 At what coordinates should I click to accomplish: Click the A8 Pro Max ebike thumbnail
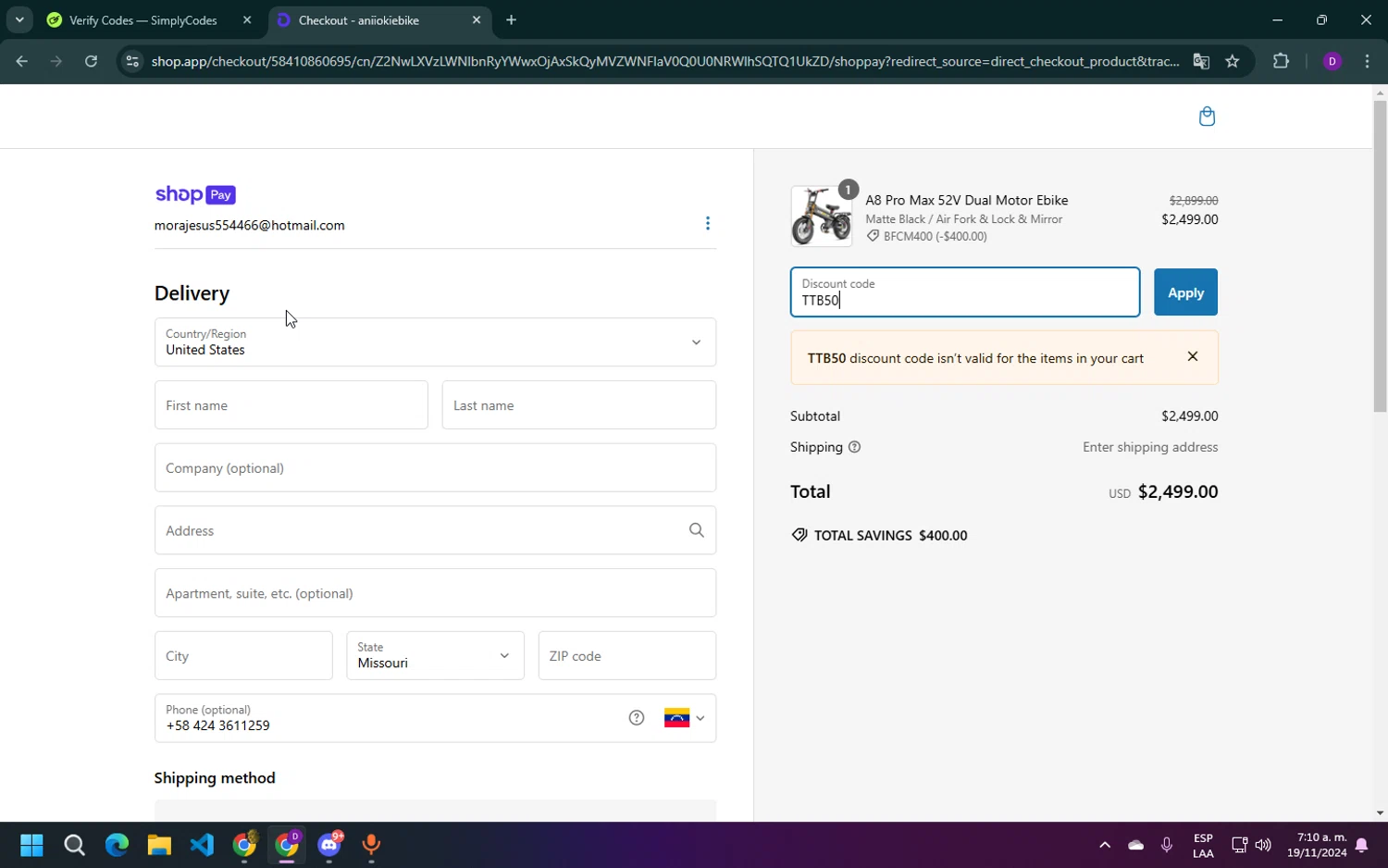822,217
